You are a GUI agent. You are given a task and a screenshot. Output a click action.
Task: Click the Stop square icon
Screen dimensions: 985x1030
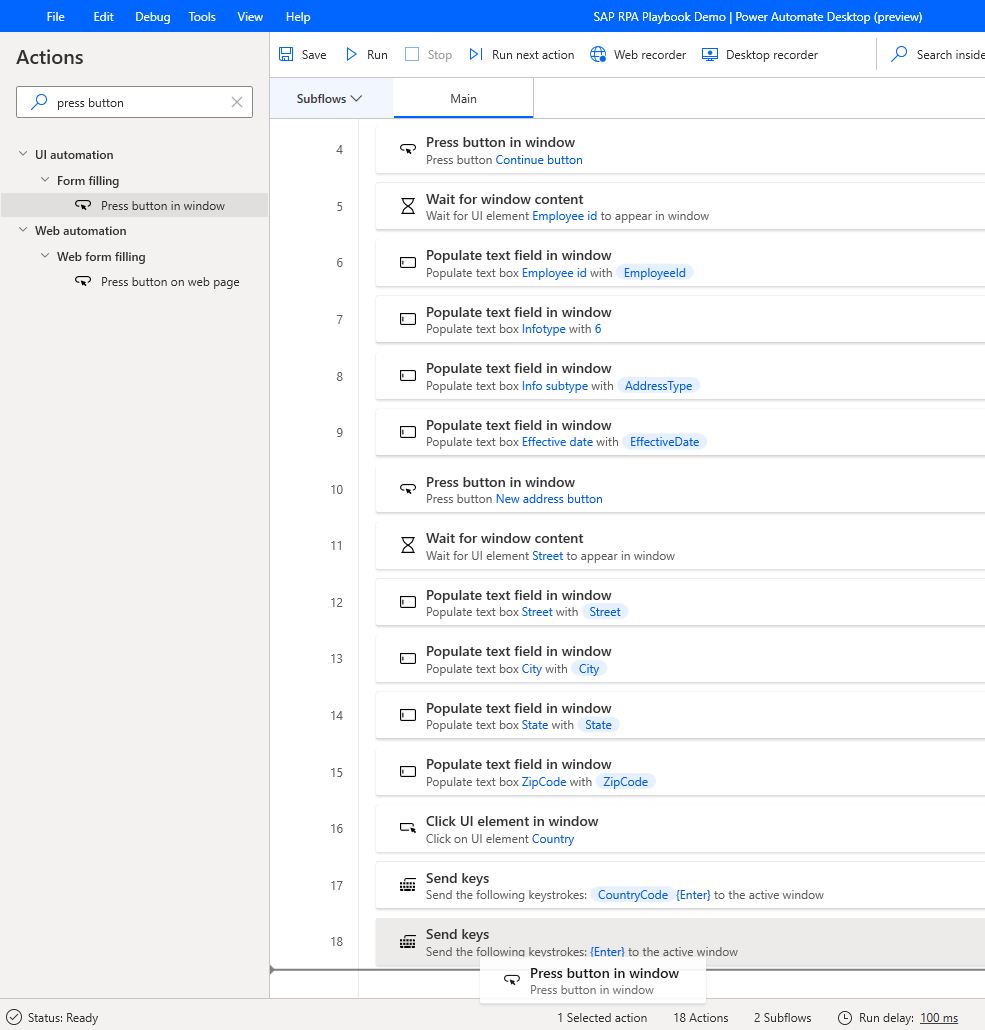click(412, 55)
